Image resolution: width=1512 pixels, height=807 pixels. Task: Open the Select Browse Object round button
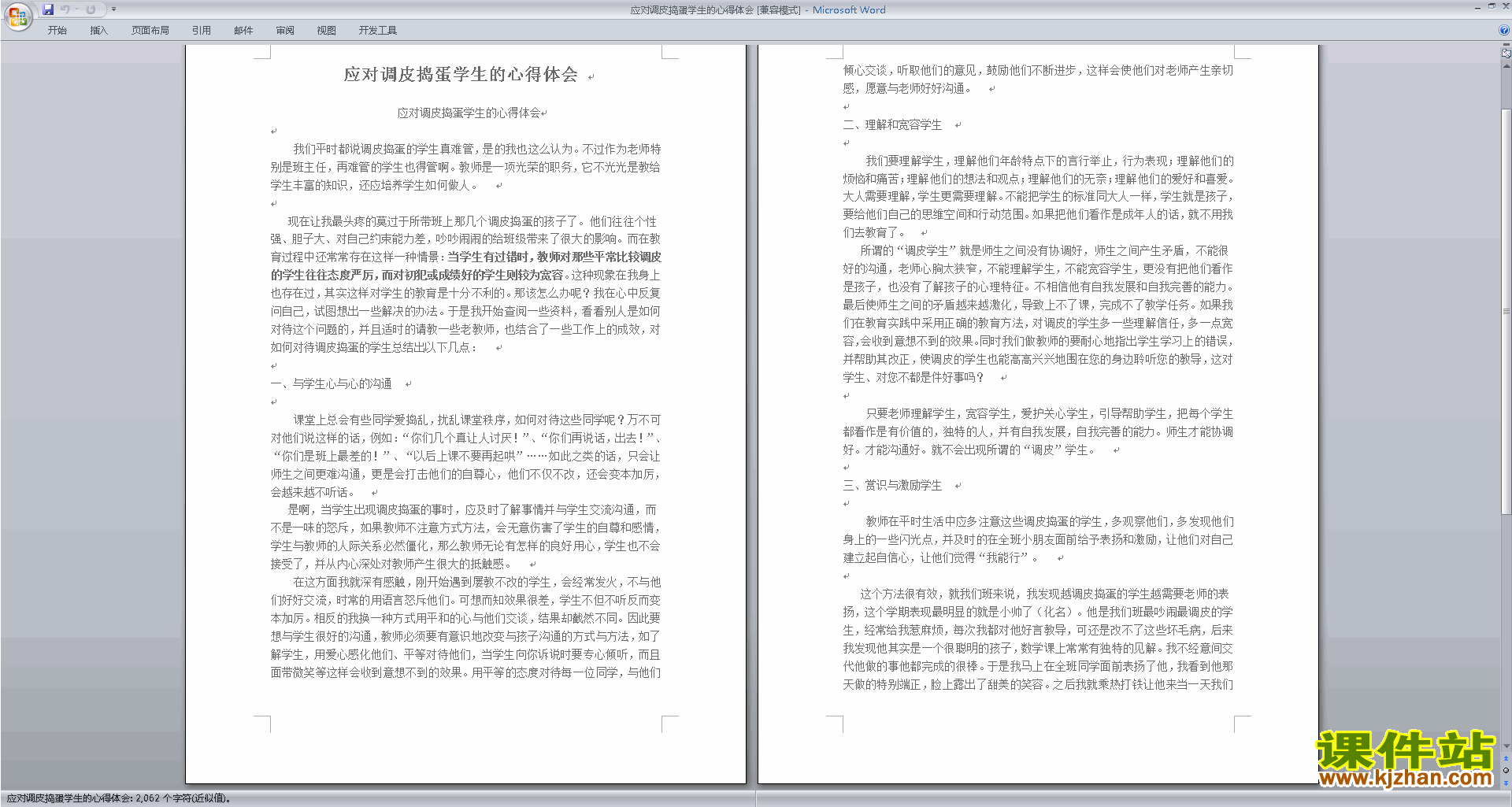[x=1506, y=770]
